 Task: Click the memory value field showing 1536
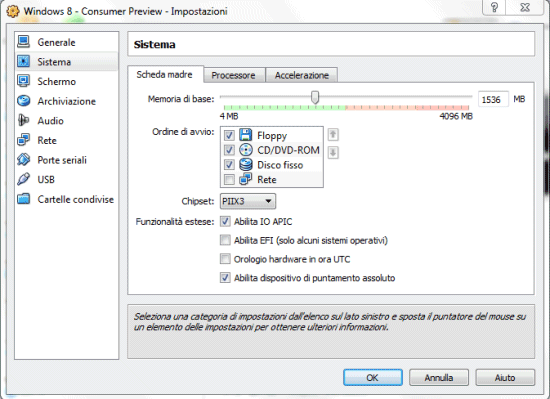tap(493, 100)
